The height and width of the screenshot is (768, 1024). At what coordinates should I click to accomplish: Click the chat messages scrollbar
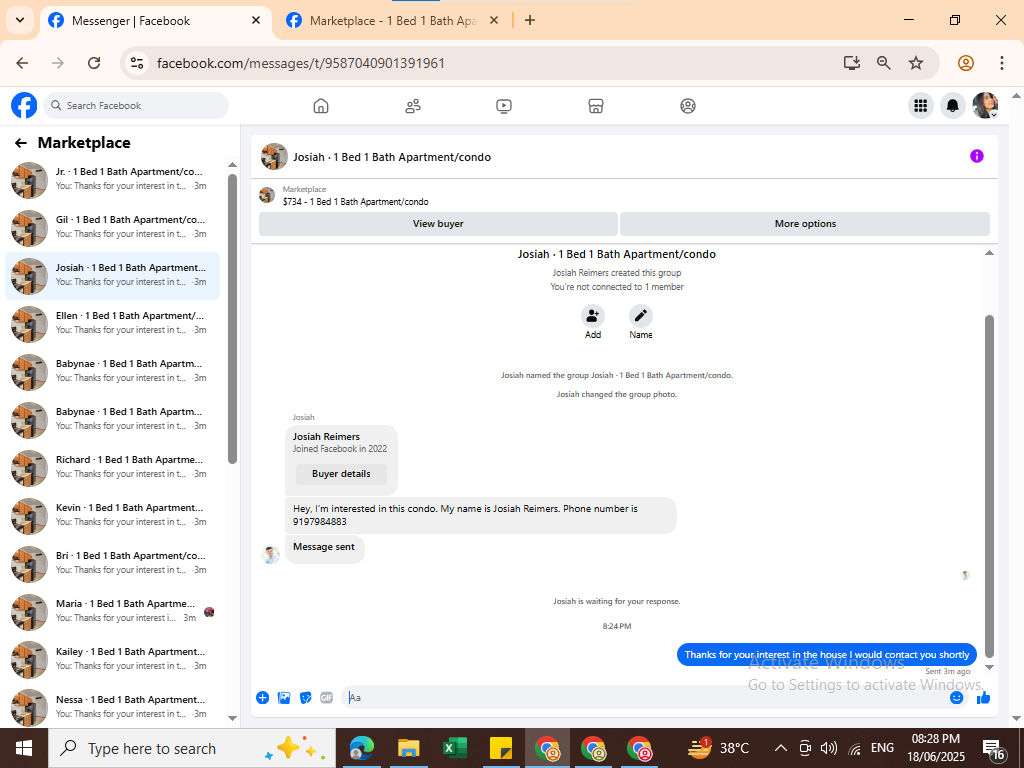pyautogui.click(x=989, y=486)
